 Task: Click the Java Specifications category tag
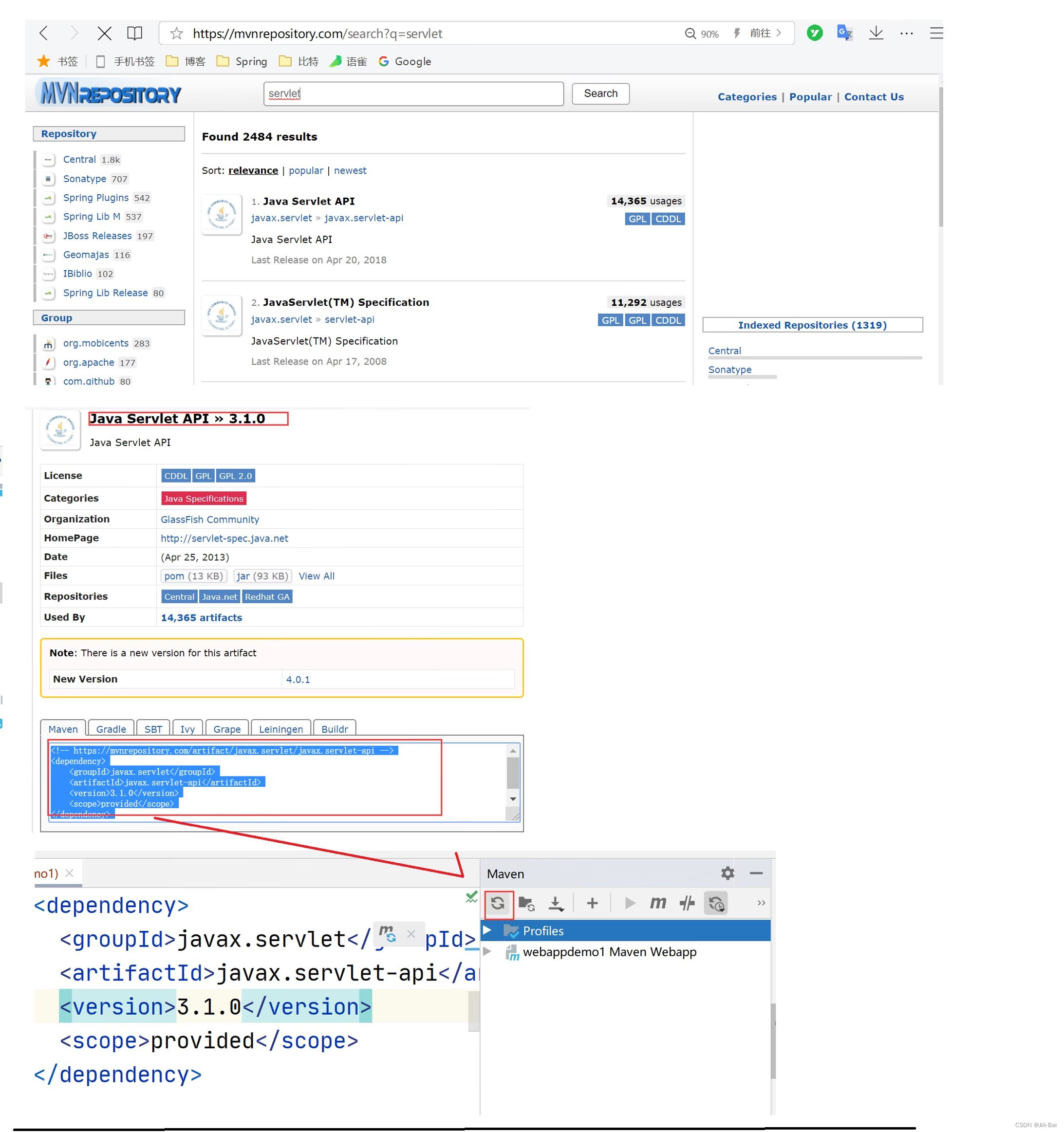[x=204, y=498]
